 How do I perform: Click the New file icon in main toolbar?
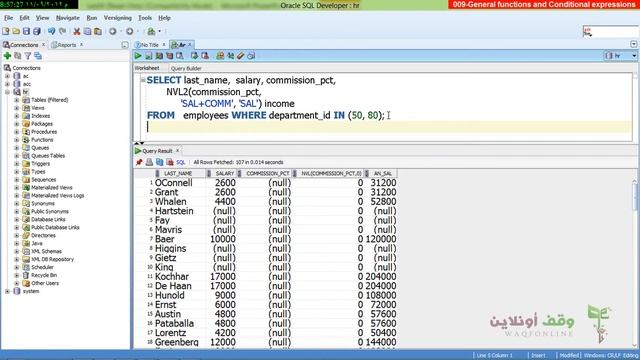pos(6,31)
